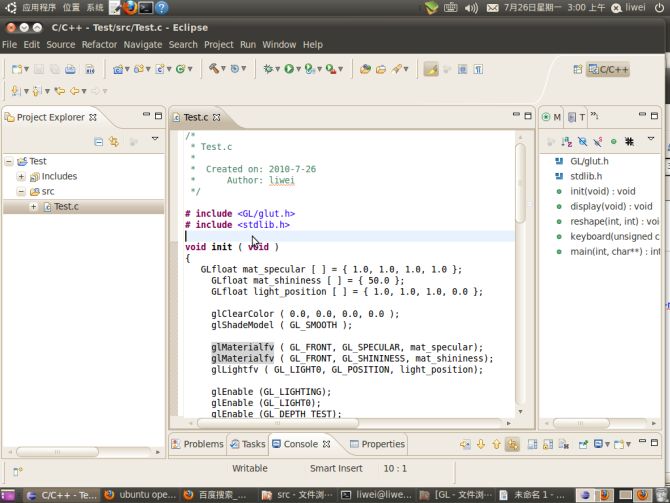Select init(void) : void in Outline
Screen dimensions: 670x503
tap(602, 191)
